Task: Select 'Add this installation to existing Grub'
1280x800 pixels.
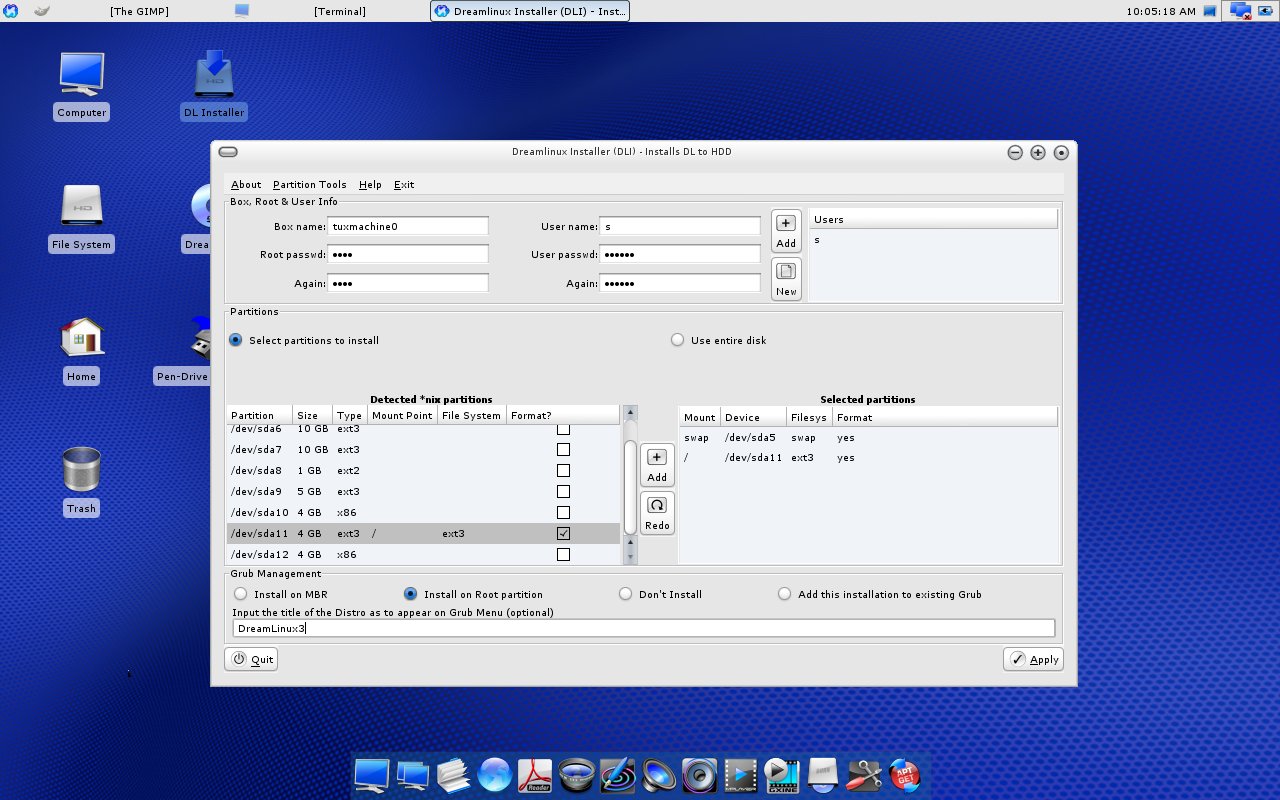Action: coord(784,594)
